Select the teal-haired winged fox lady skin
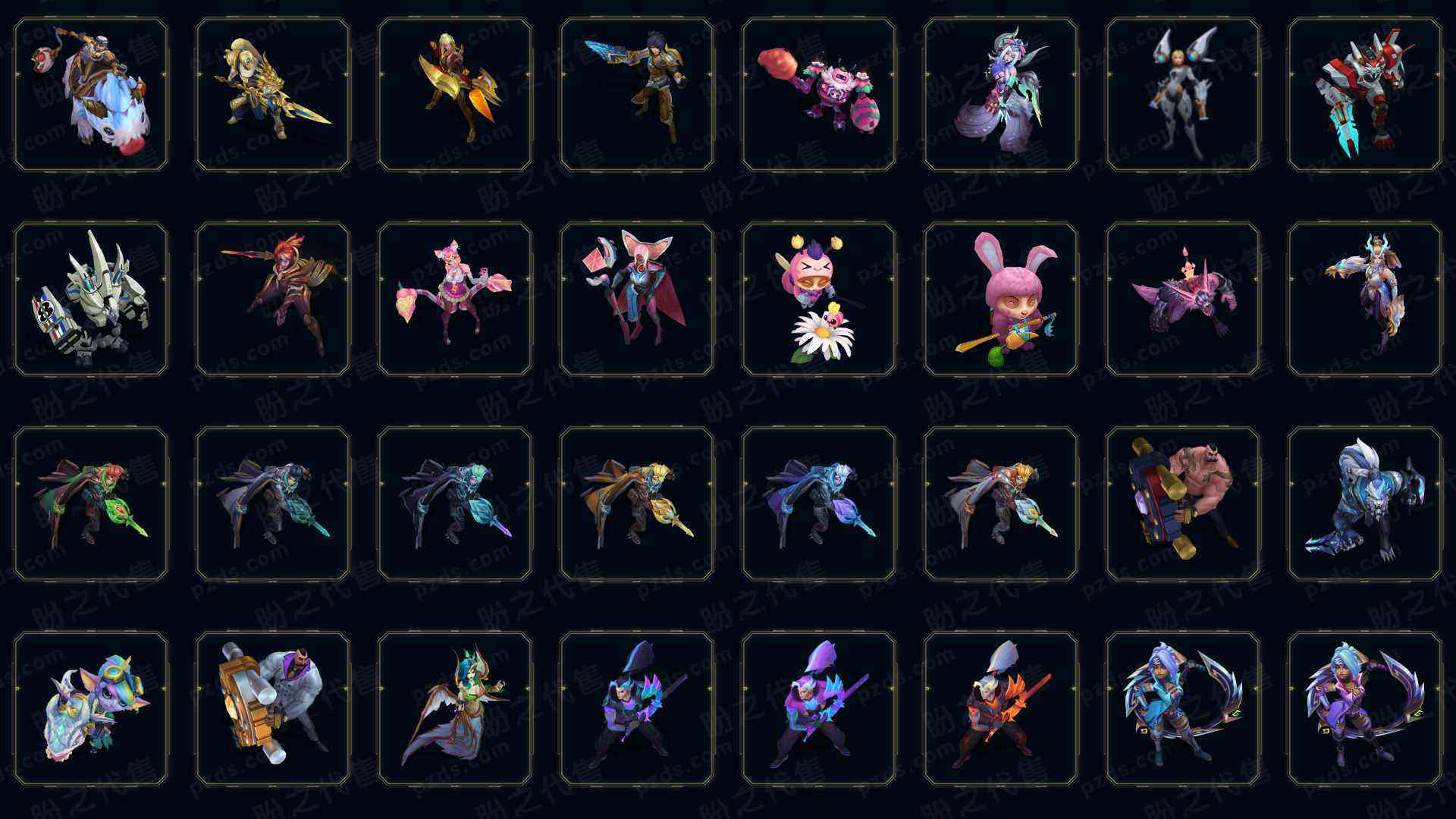1456x819 pixels. 455,708
